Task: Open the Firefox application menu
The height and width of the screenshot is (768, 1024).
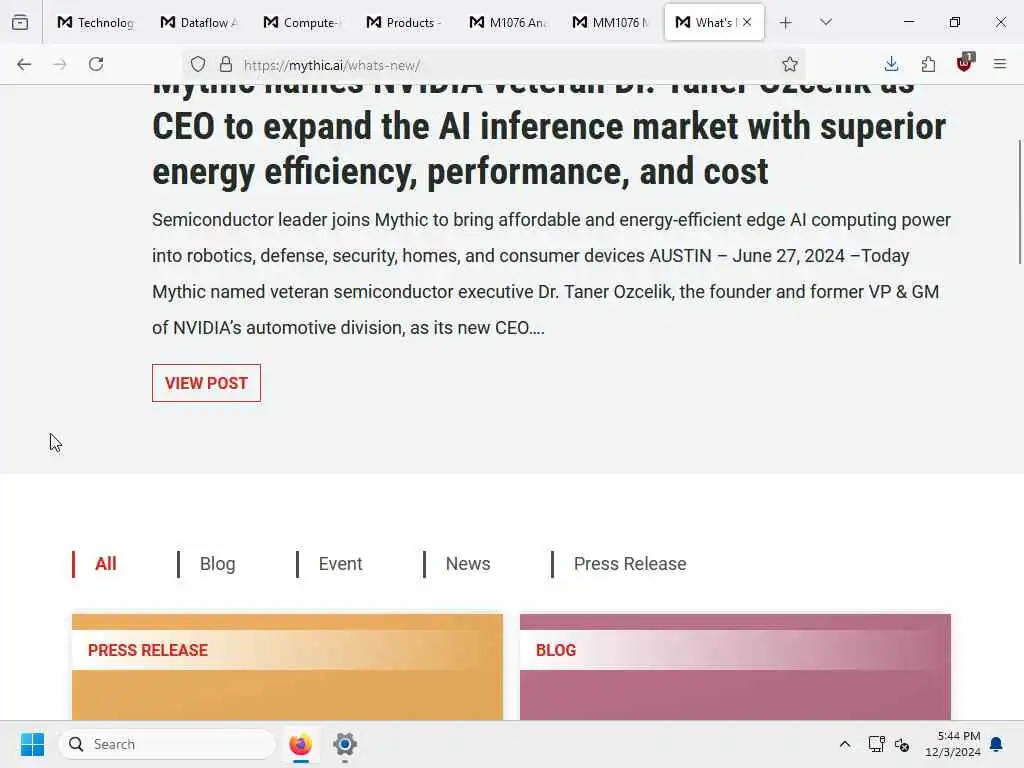Action: click(x=999, y=64)
